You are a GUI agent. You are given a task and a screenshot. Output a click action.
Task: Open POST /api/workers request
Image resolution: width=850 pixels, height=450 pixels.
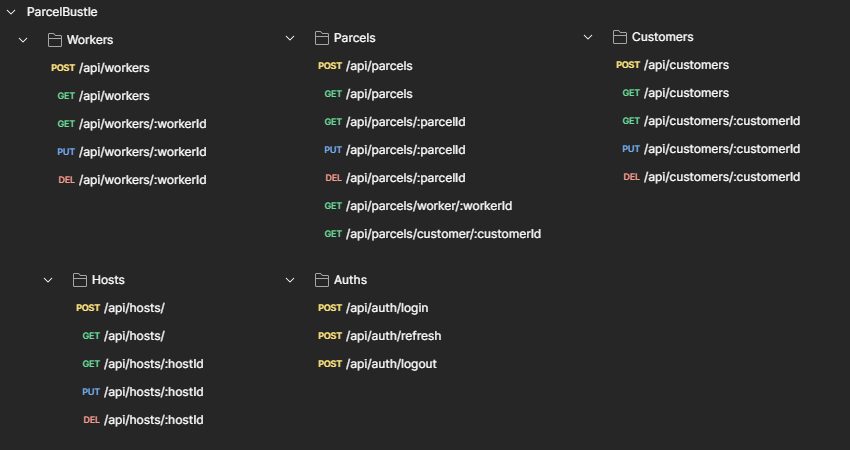pos(100,68)
